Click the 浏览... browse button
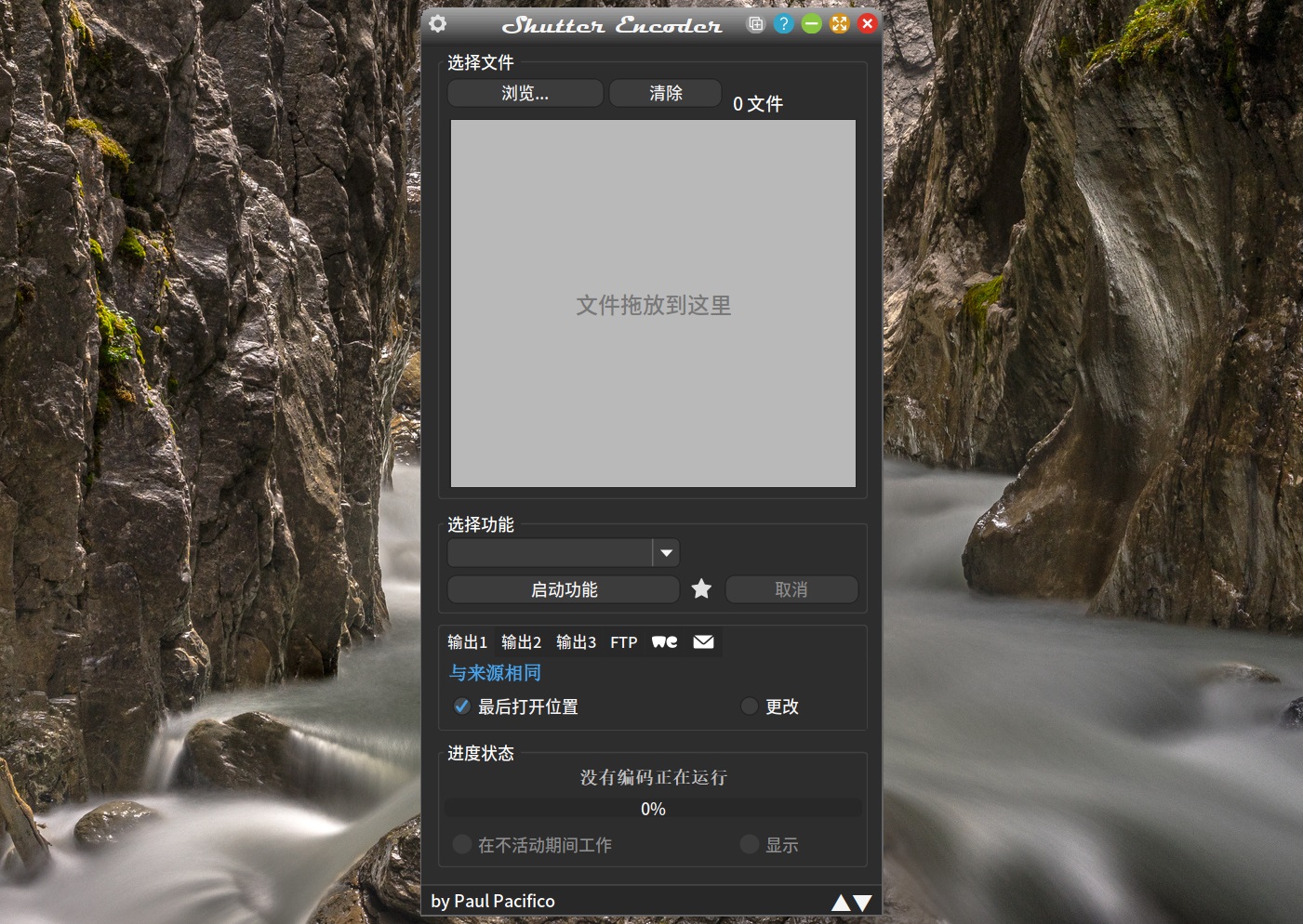Screen dimensions: 1303x924 (525, 93)
